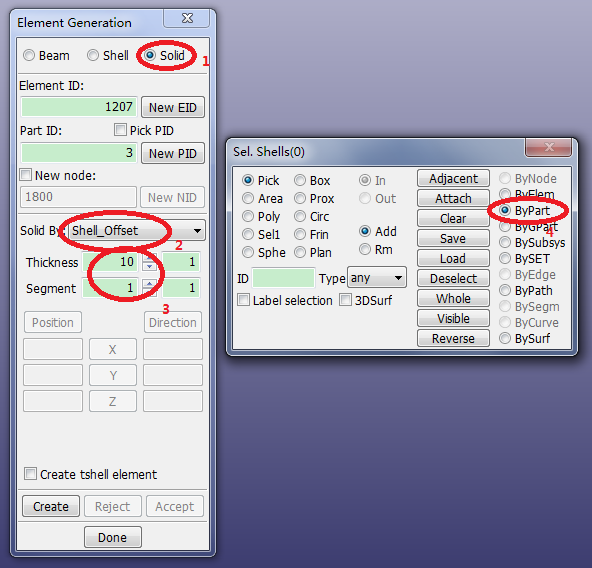Image resolution: width=592 pixels, height=568 pixels.
Task: Open the Solid By Shell_Offset dropdown
Action: point(137,230)
